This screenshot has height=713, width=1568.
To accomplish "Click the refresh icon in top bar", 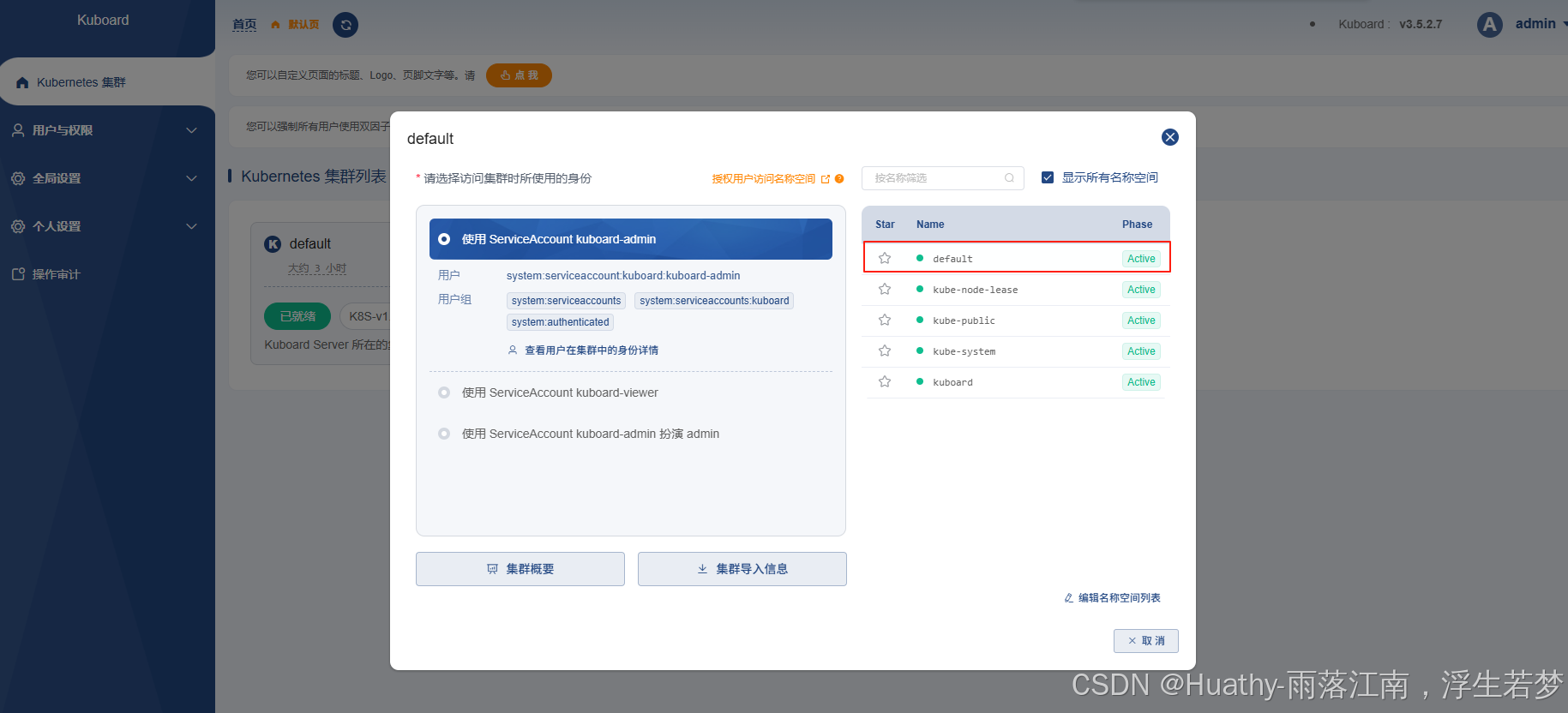I will [x=345, y=25].
